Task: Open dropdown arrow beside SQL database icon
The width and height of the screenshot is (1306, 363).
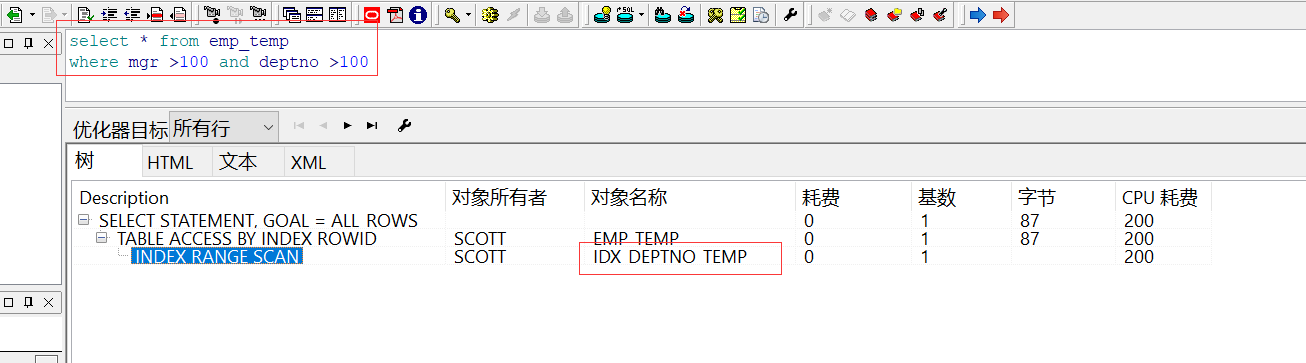Action: 641,15
